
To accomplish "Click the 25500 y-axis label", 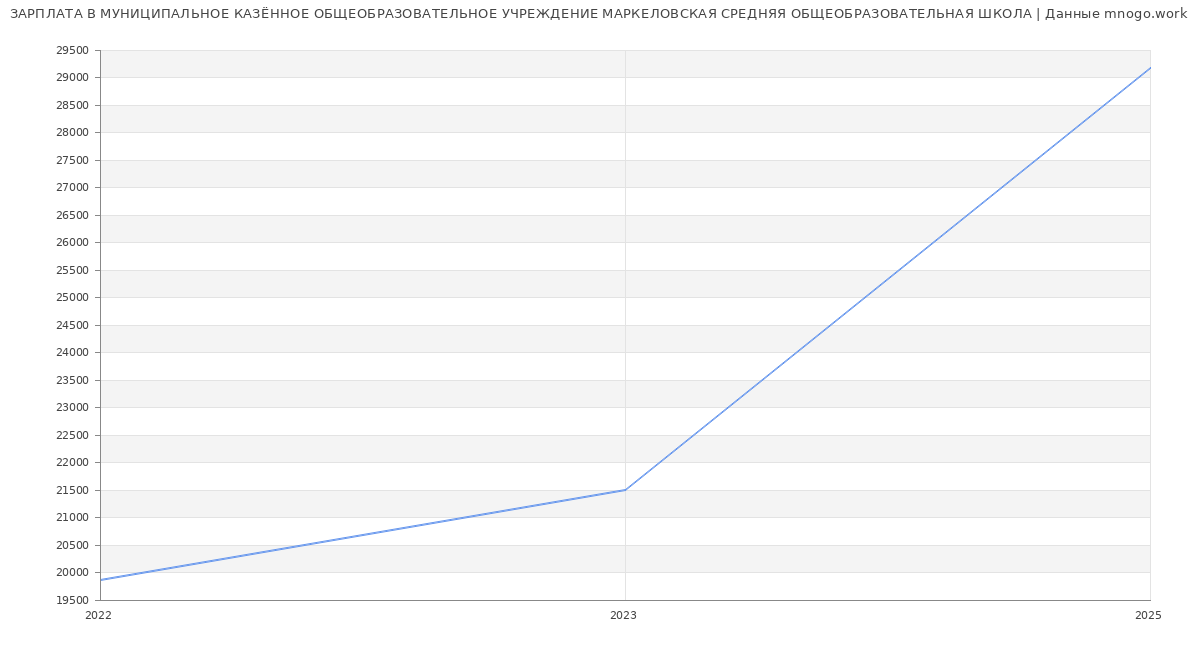I will tap(73, 270).
